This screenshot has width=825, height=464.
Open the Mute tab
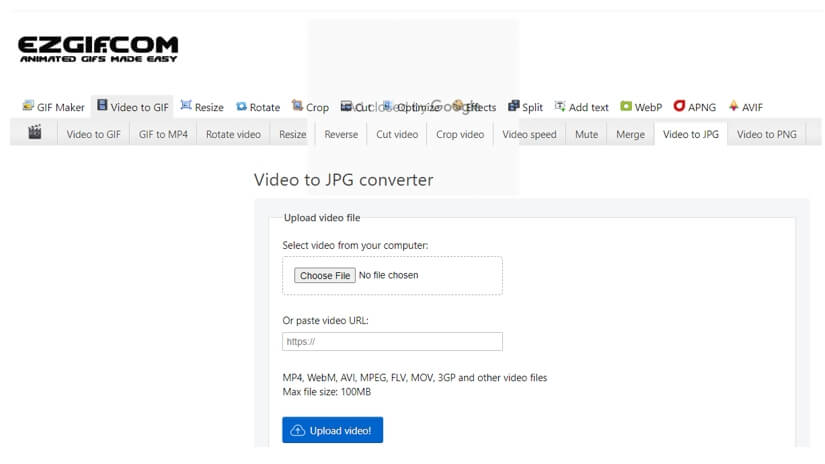click(x=586, y=134)
